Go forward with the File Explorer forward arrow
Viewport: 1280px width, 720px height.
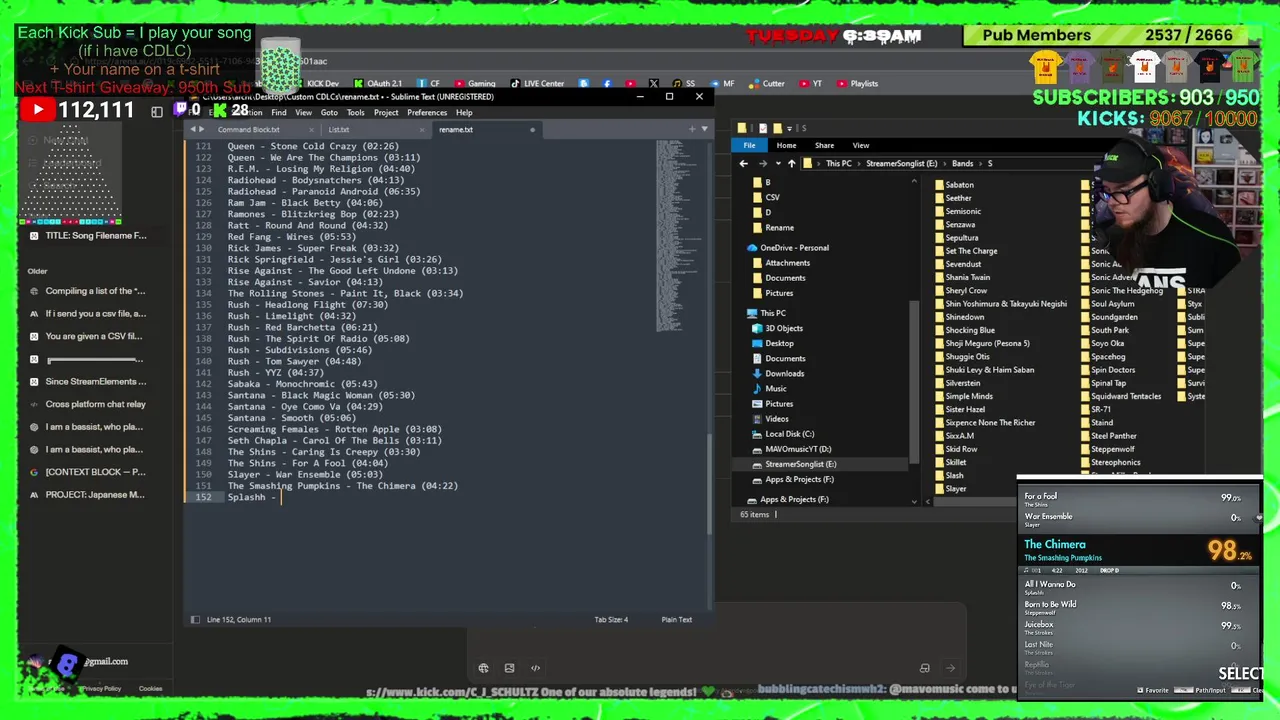762,163
